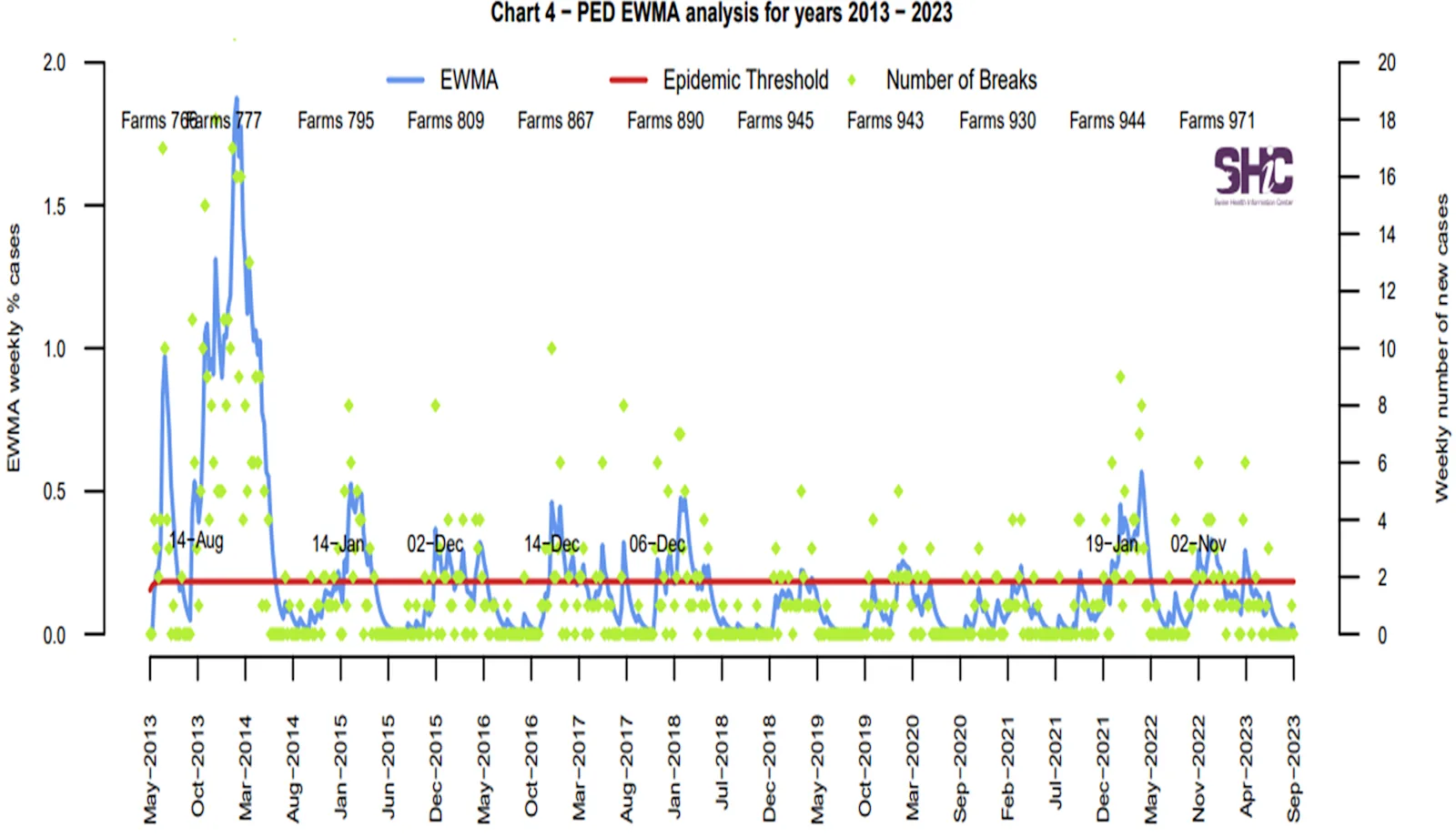This screenshot has width=1456, height=837.
Task: Select the Number of Breaks legend label
Action: click(x=961, y=80)
